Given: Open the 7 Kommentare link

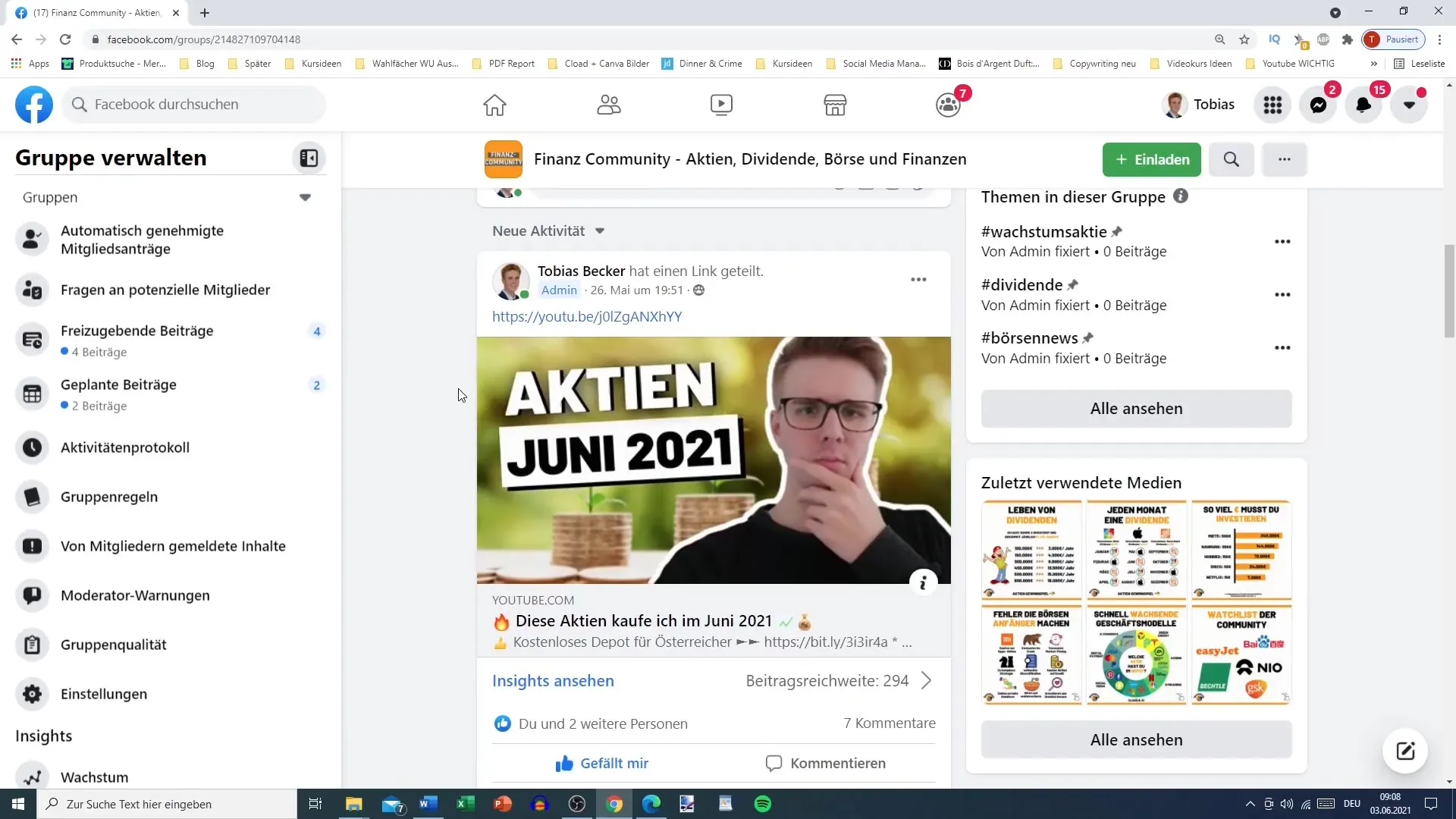Looking at the screenshot, I should point(890,723).
